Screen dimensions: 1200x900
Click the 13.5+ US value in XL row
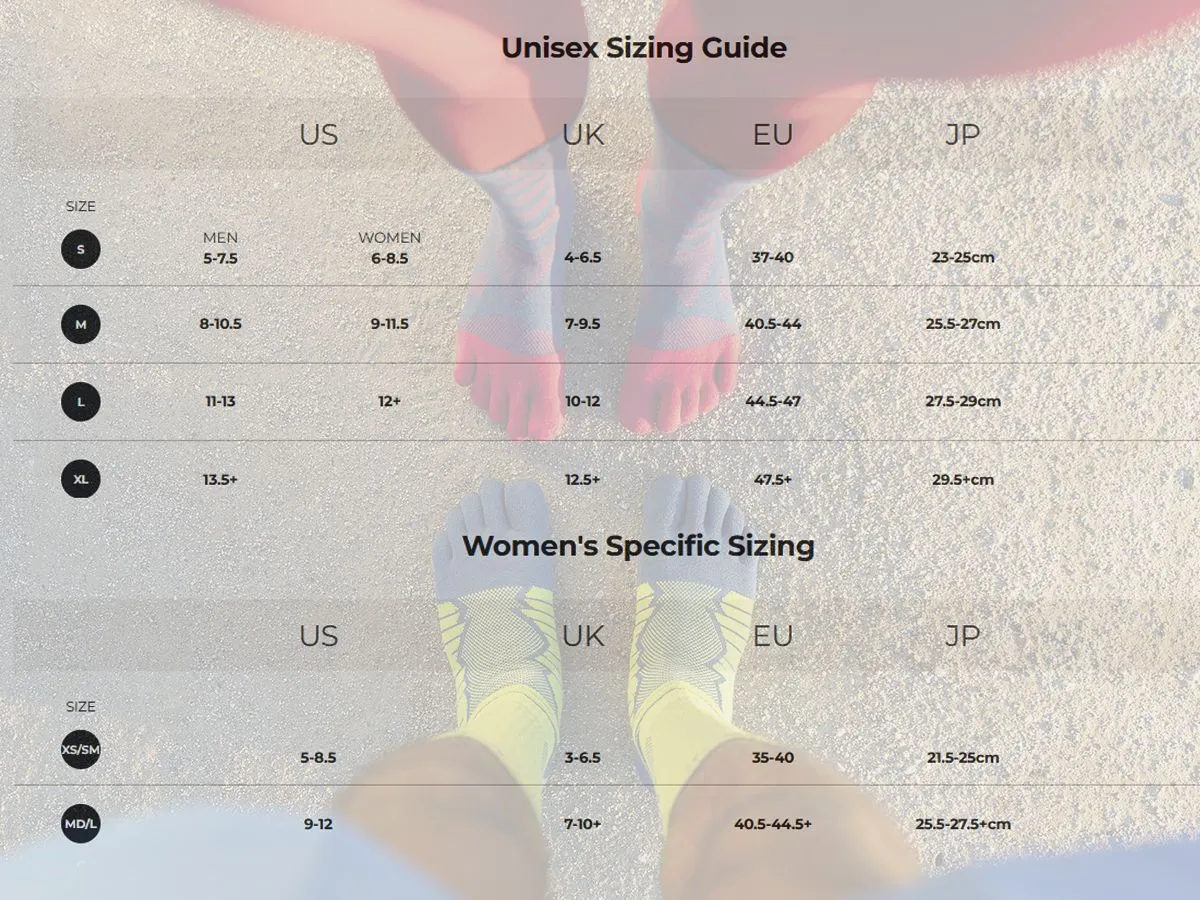click(x=221, y=479)
